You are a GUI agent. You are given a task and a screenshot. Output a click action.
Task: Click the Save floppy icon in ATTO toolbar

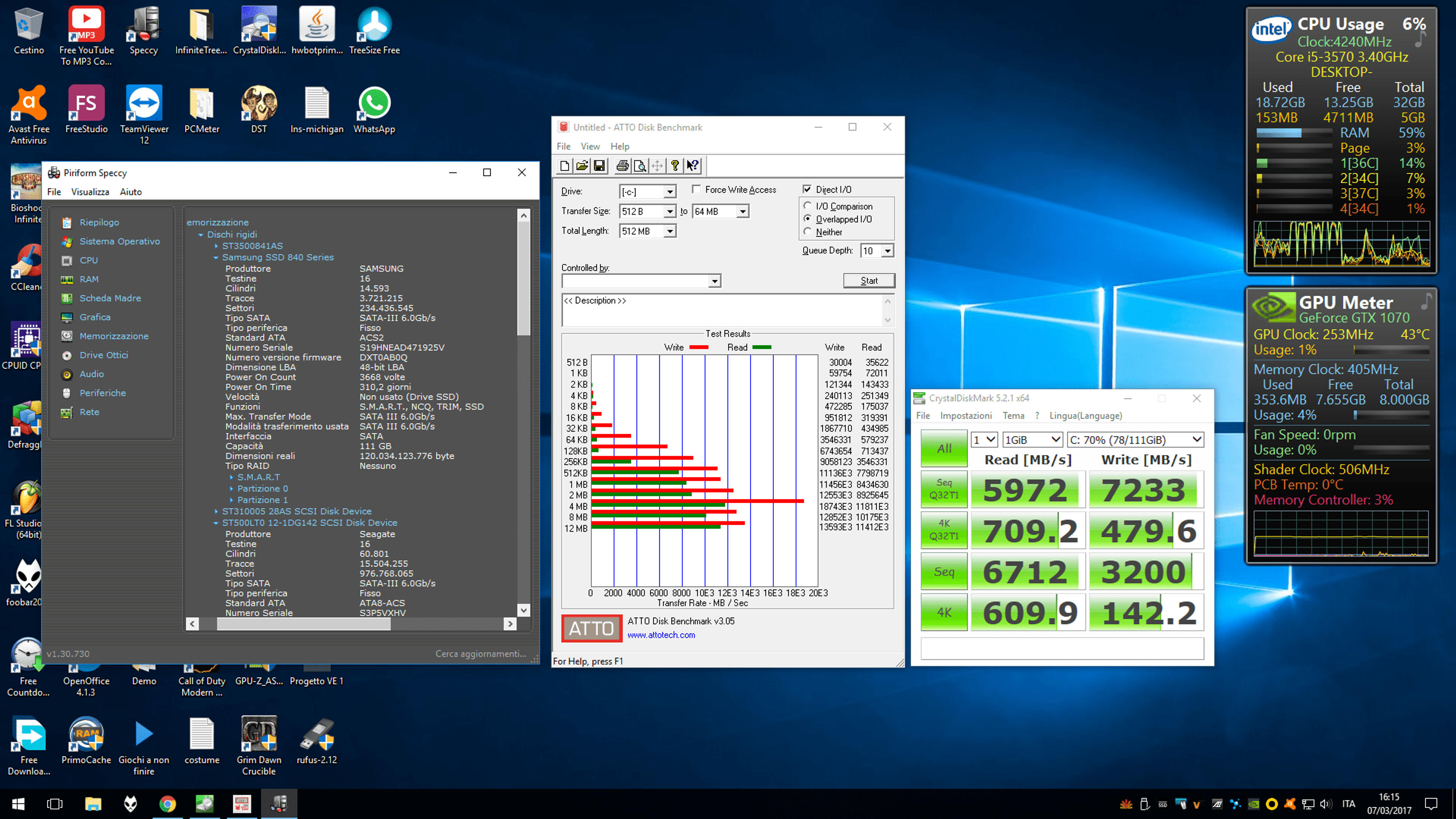(599, 166)
